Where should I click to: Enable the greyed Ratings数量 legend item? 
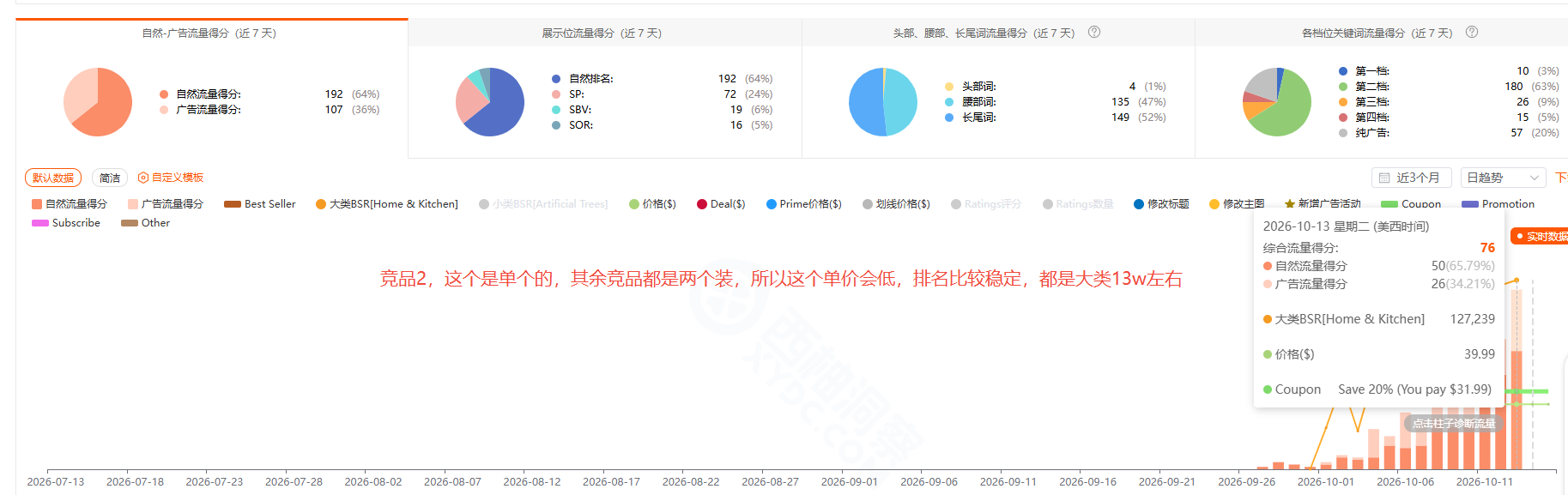tap(1078, 204)
